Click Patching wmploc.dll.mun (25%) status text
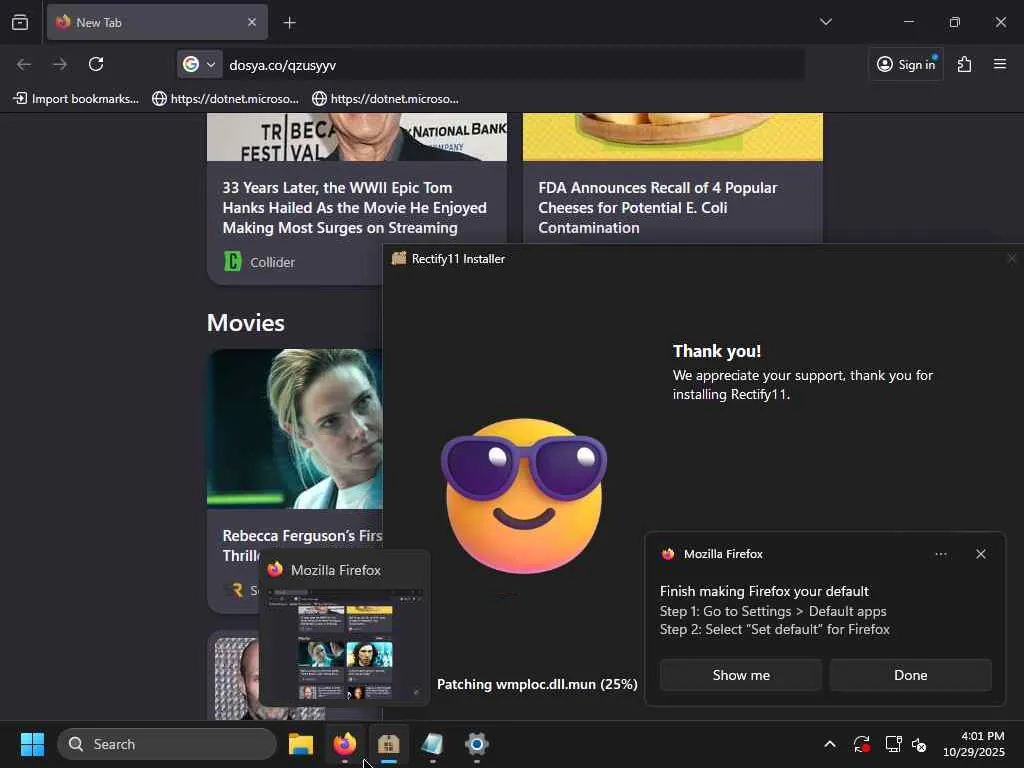1024x768 pixels. (537, 684)
